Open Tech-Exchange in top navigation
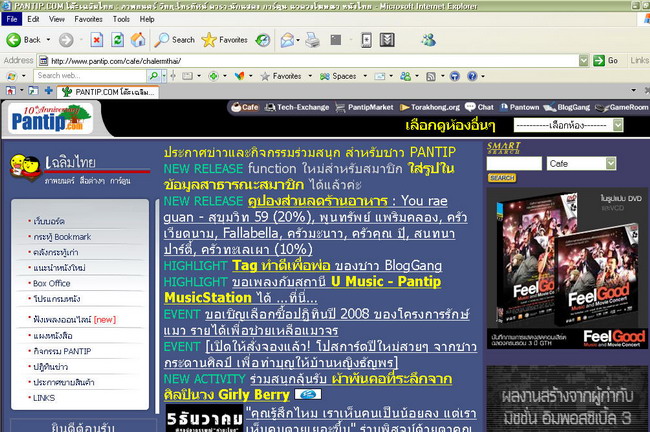 tap(297, 107)
